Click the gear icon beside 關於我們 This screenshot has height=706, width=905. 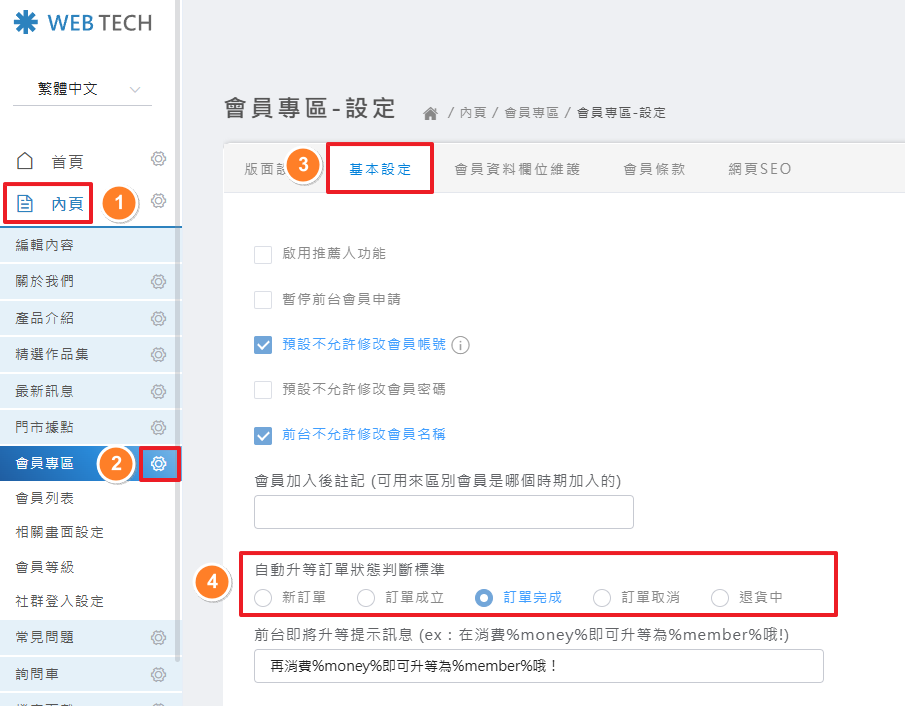[x=158, y=282]
